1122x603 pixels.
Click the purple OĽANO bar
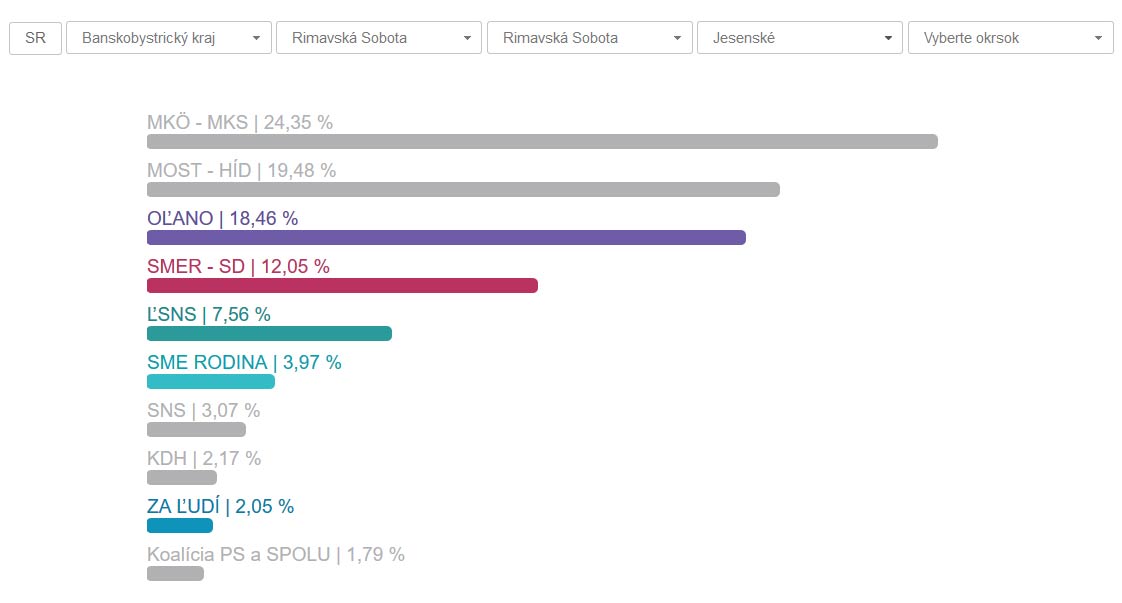pos(446,237)
